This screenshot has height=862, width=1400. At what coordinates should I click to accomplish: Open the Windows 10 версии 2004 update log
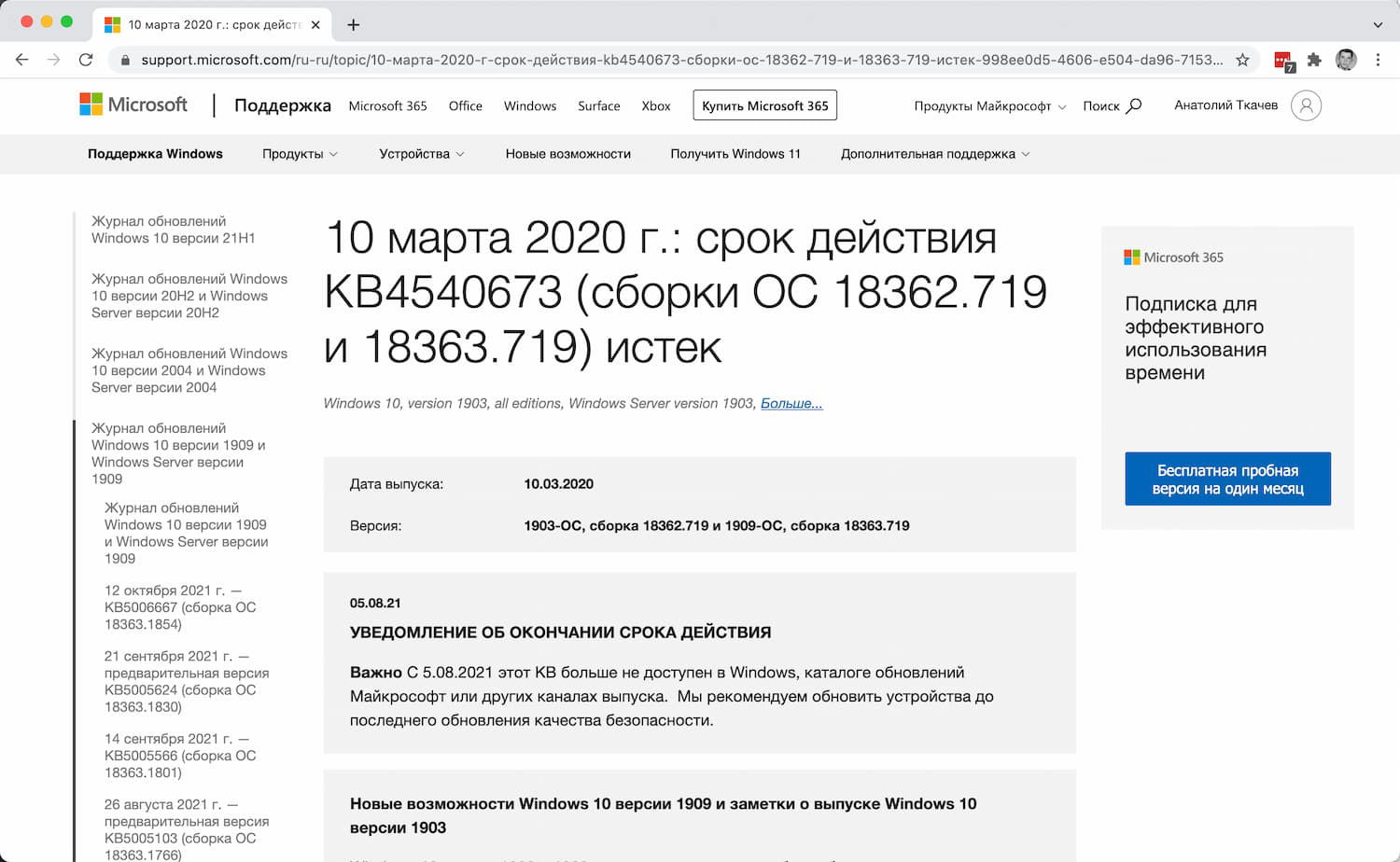(x=189, y=370)
